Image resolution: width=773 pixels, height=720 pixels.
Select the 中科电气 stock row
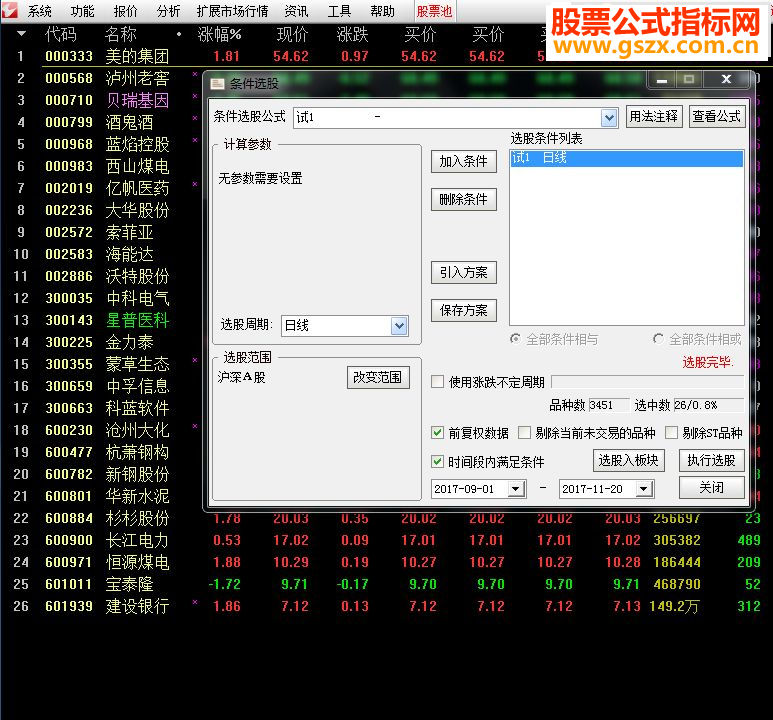(138, 298)
